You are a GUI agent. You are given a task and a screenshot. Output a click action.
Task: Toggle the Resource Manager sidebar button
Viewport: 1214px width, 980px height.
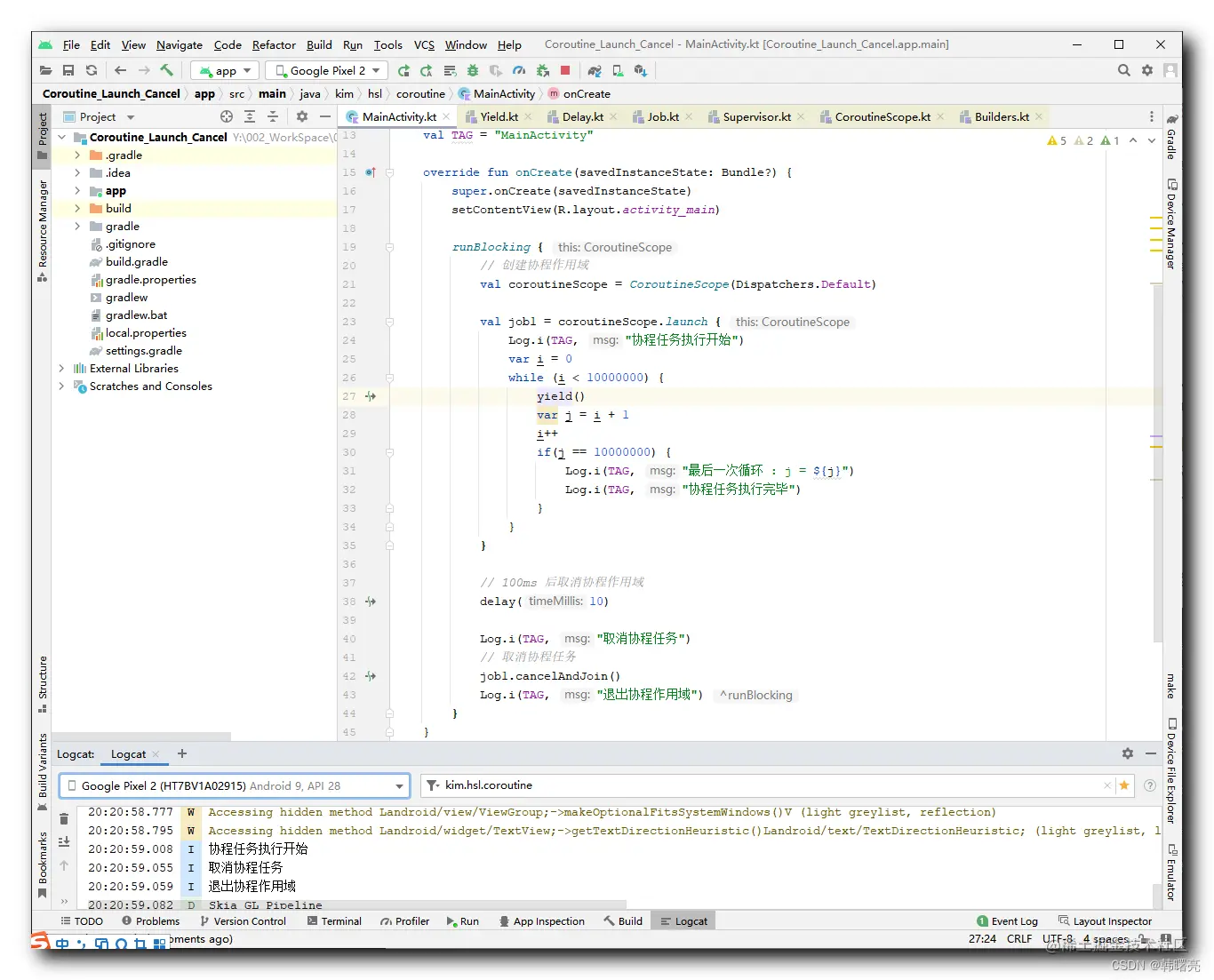click(x=42, y=231)
